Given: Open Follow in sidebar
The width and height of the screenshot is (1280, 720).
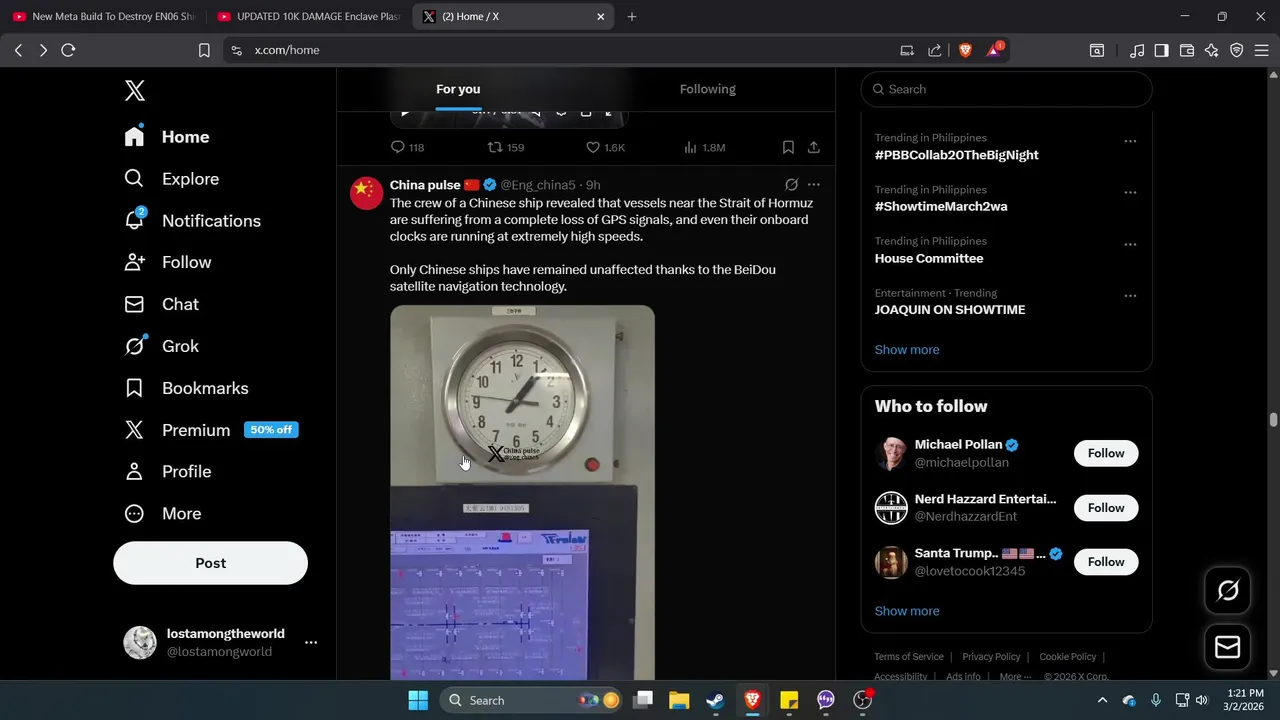Looking at the screenshot, I should click(x=167, y=262).
